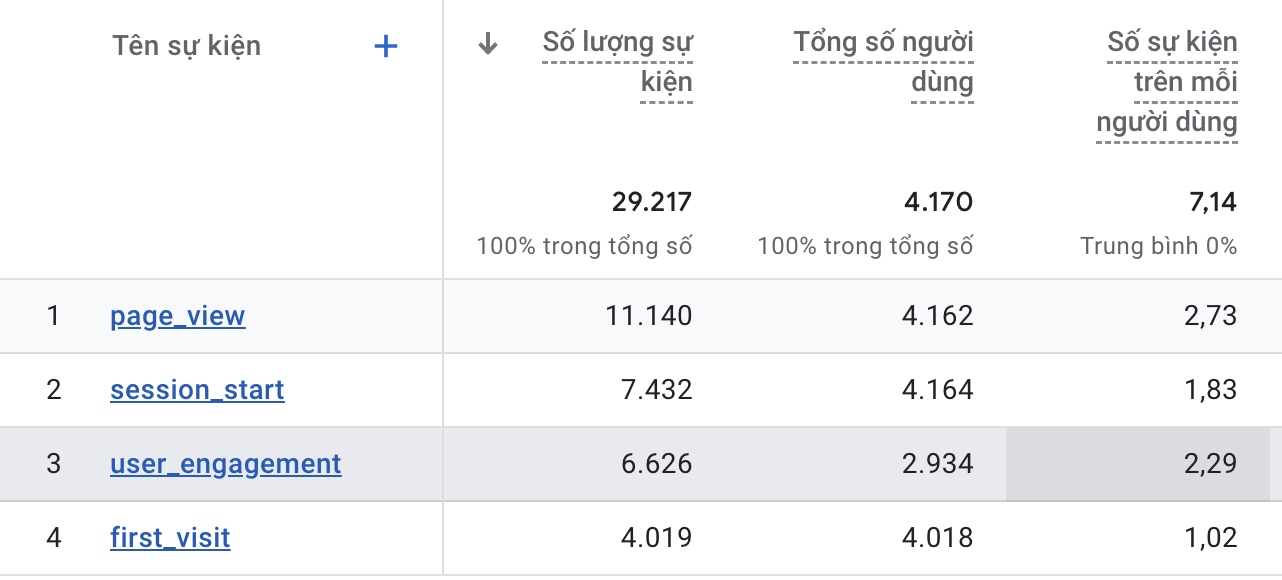Click the down arrow sort indicator
This screenshot has height=580, width=1282.
[488, 44]
